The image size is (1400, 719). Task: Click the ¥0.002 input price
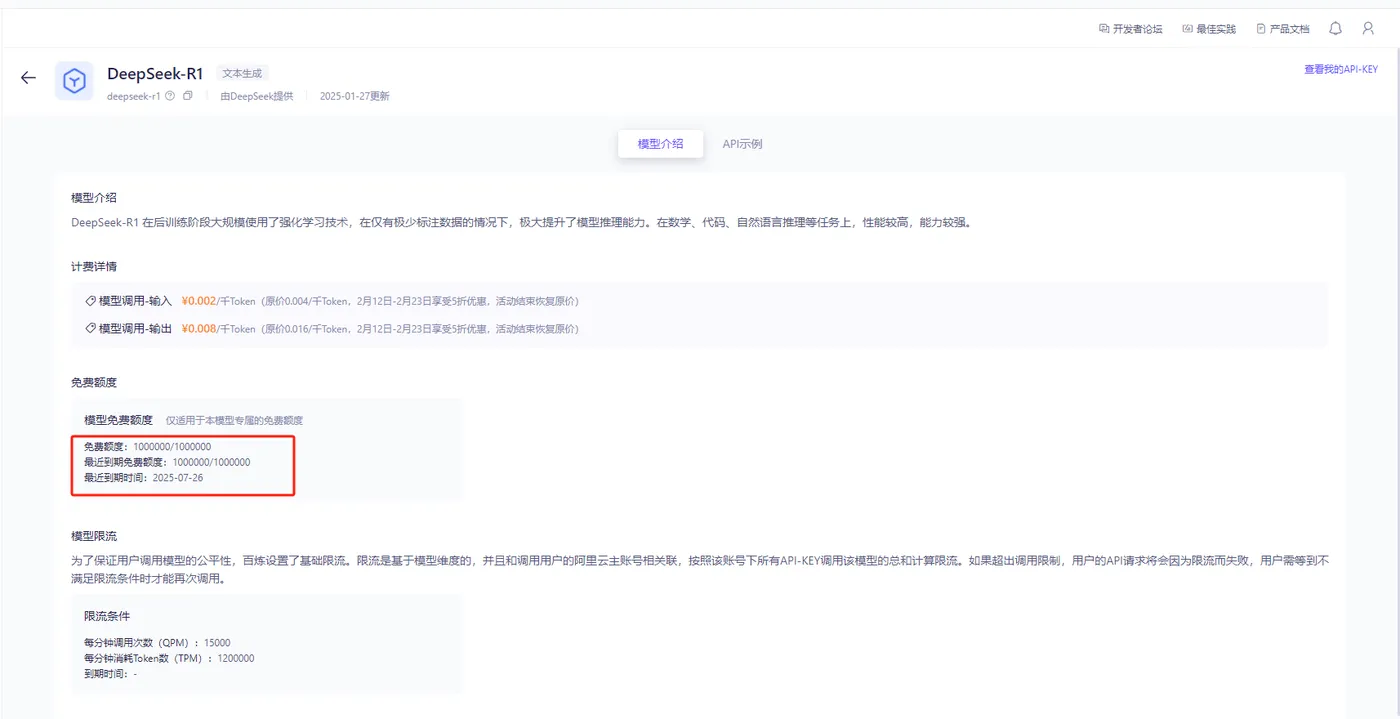click(199, 301)
